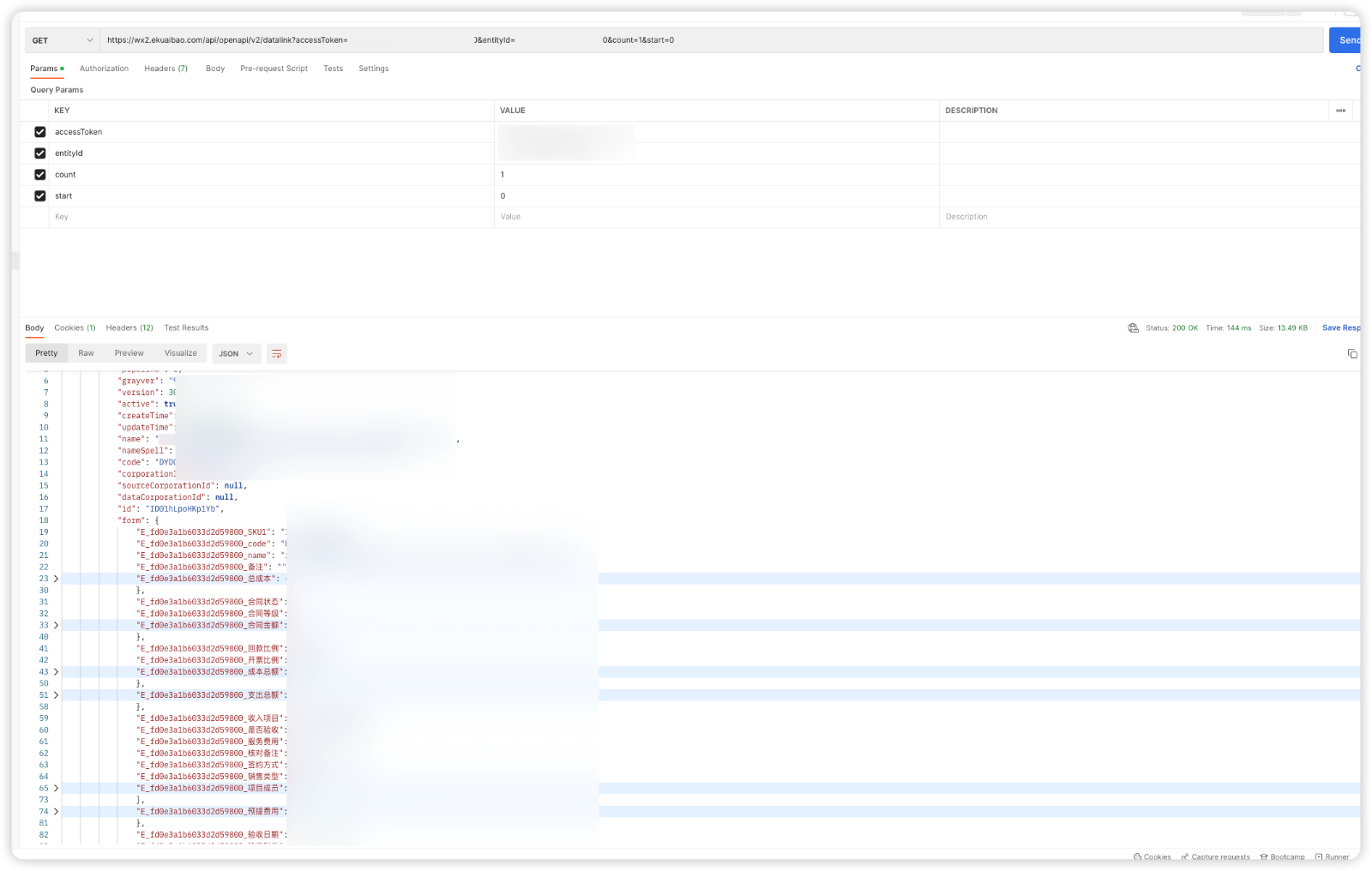This screenshot has width=1372, height=871.
Task: Open the request Settings tab
Action: 373,69
